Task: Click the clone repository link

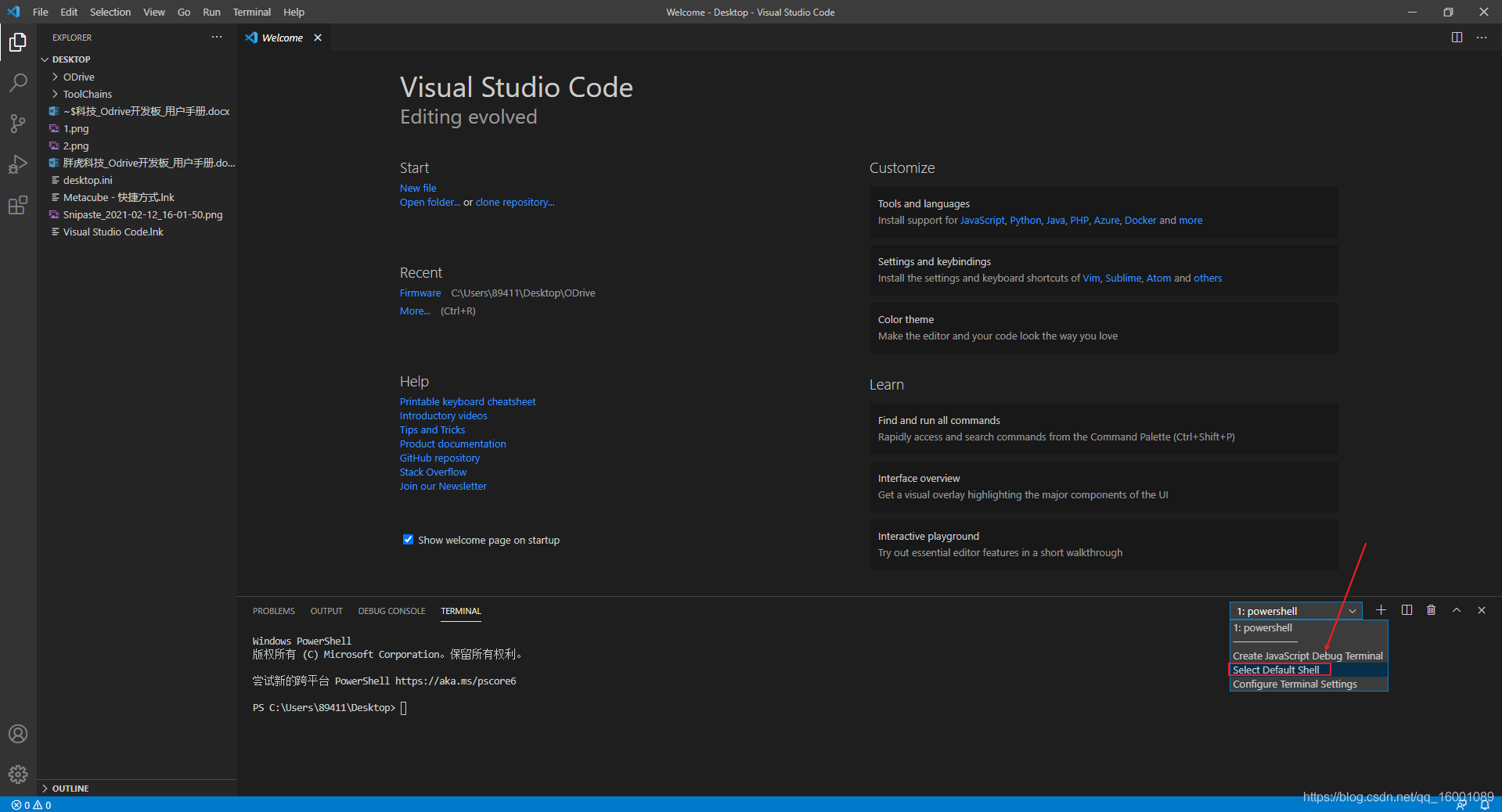Action: [x=515, y=203]
